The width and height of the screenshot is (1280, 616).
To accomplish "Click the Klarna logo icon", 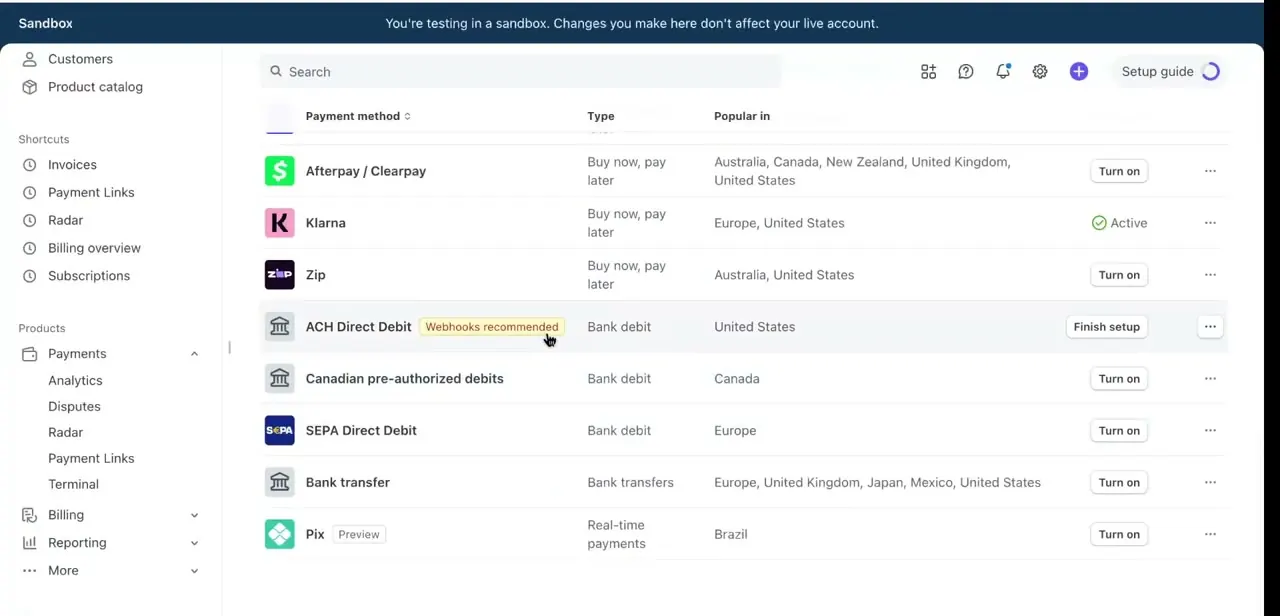I will 279,223.
